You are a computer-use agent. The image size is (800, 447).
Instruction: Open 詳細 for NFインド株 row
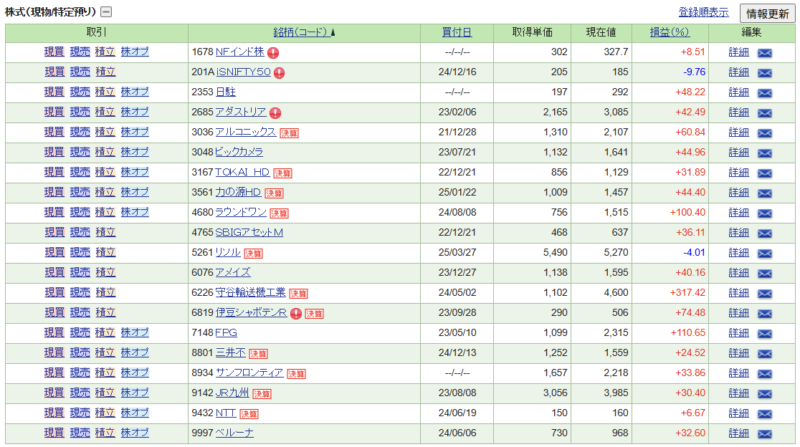(738, 52)
